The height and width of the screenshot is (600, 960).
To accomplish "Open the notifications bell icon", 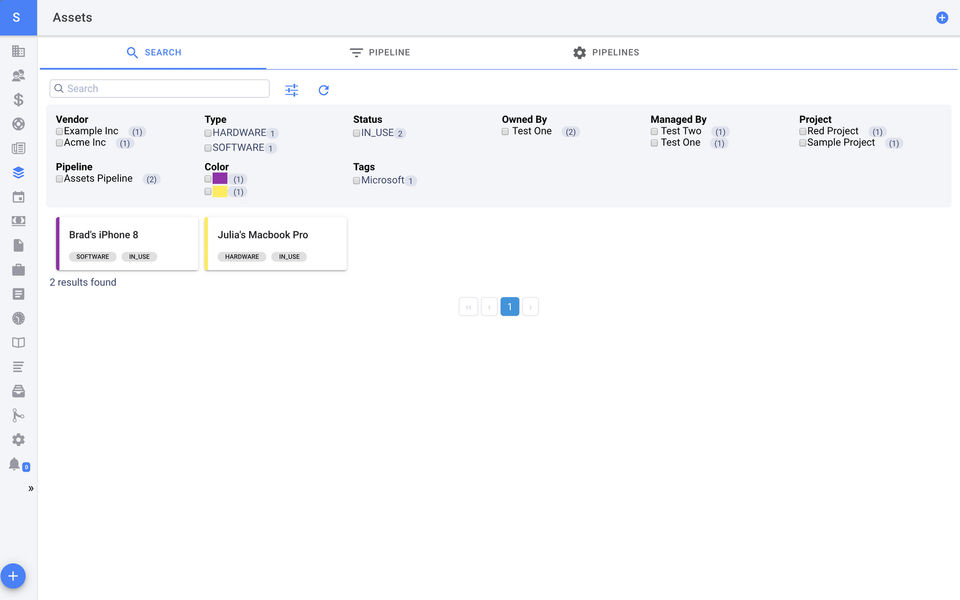I will (15, 464).
